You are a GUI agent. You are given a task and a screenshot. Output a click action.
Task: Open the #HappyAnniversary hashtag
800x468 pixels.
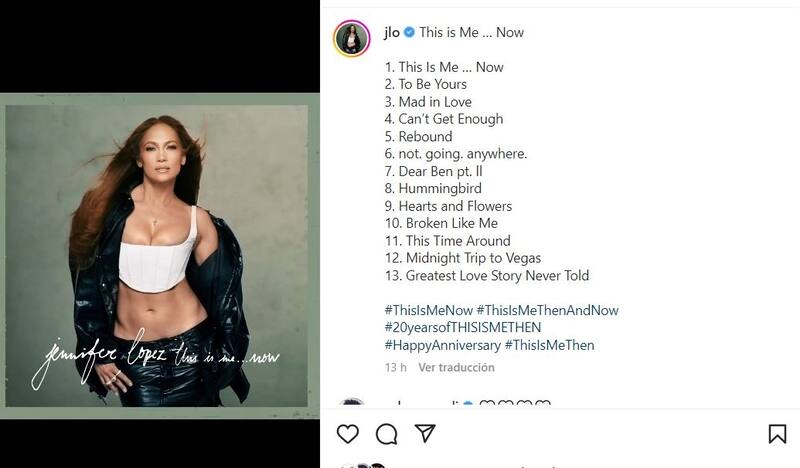(x=442, y=345)
